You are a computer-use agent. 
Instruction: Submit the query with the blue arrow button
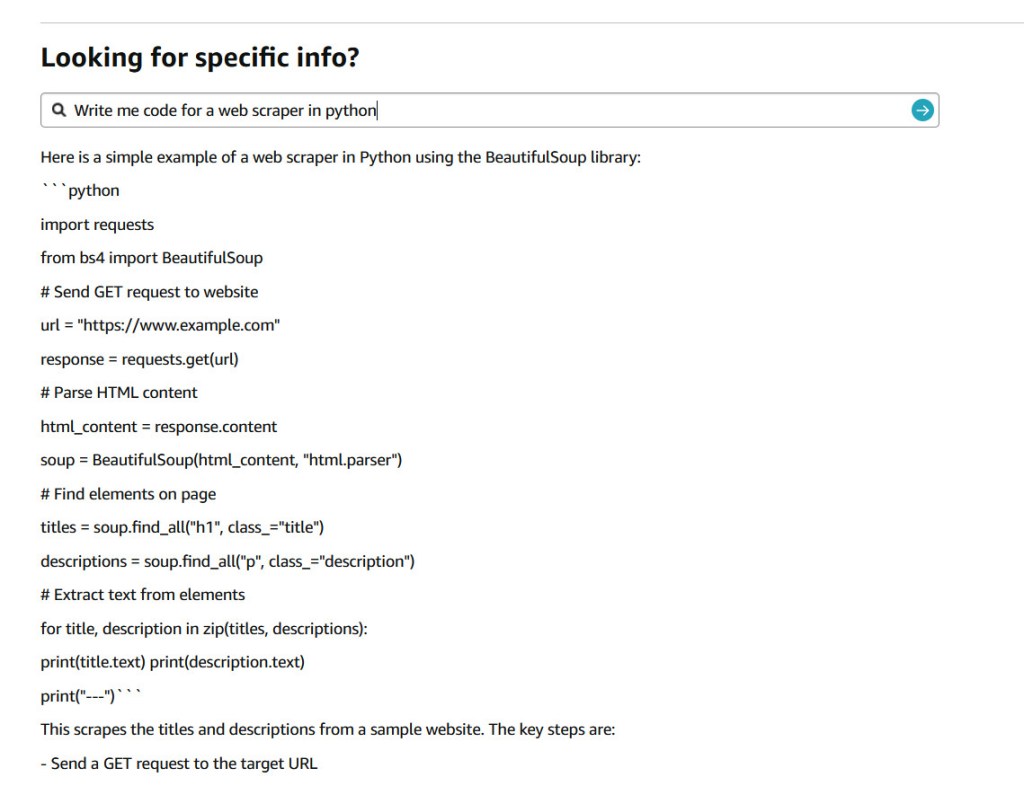[922, 110]
